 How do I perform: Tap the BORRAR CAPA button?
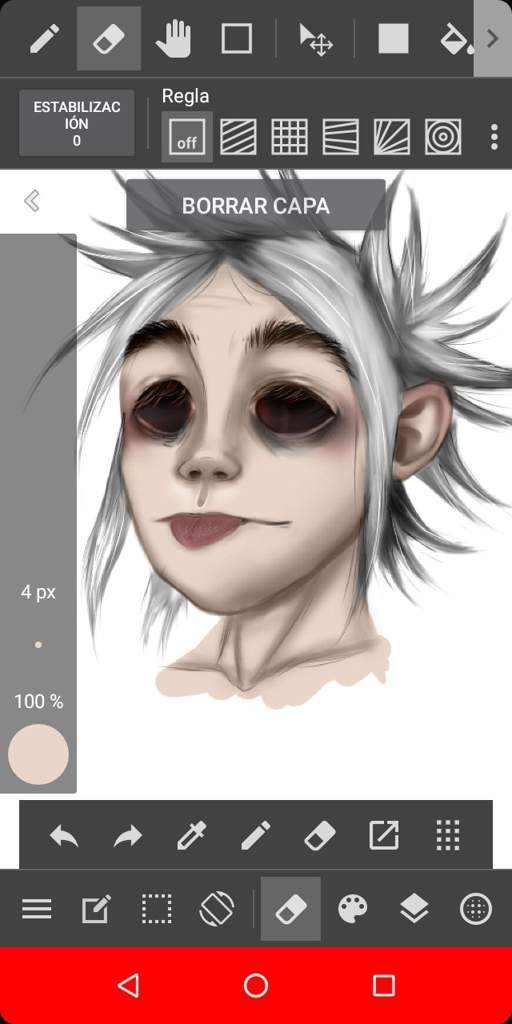(x=255, y=206)
